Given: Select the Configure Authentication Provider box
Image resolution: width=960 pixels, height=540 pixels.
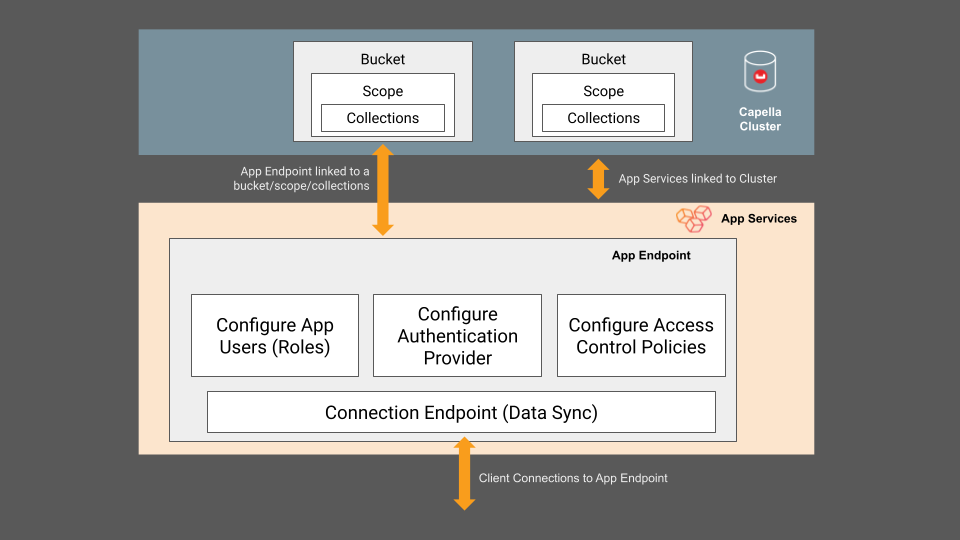Looking at the screenshot, I should coord(457,336).
